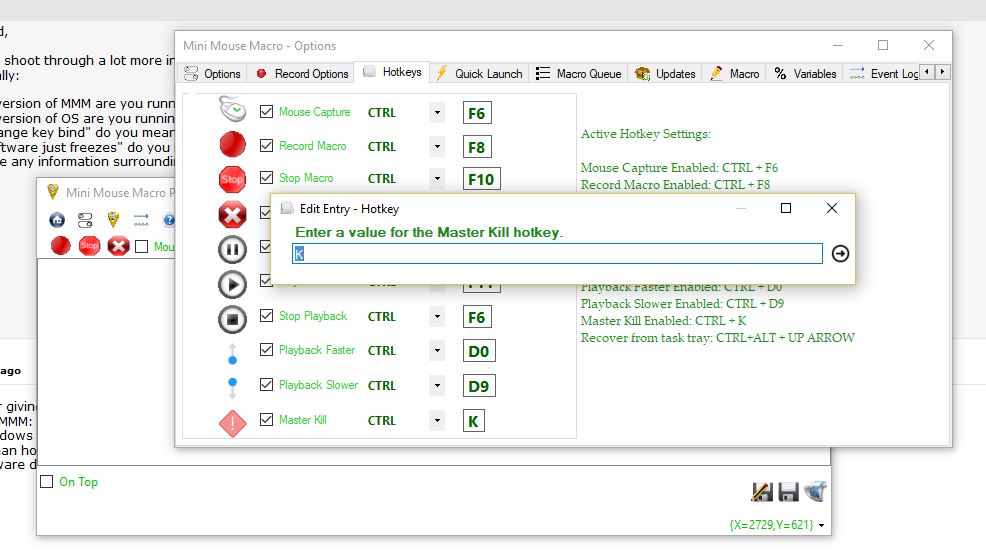Open the Quick Launch tab
The height and width of the screenshot is (560, 986).
[479, 74]
